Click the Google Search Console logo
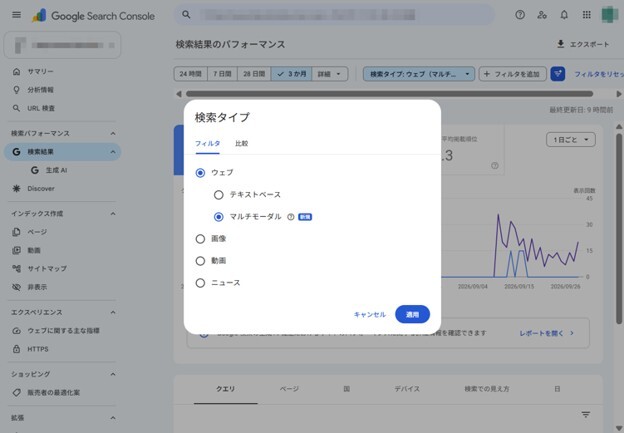The image size is (624, 433). tap(93, 16)
